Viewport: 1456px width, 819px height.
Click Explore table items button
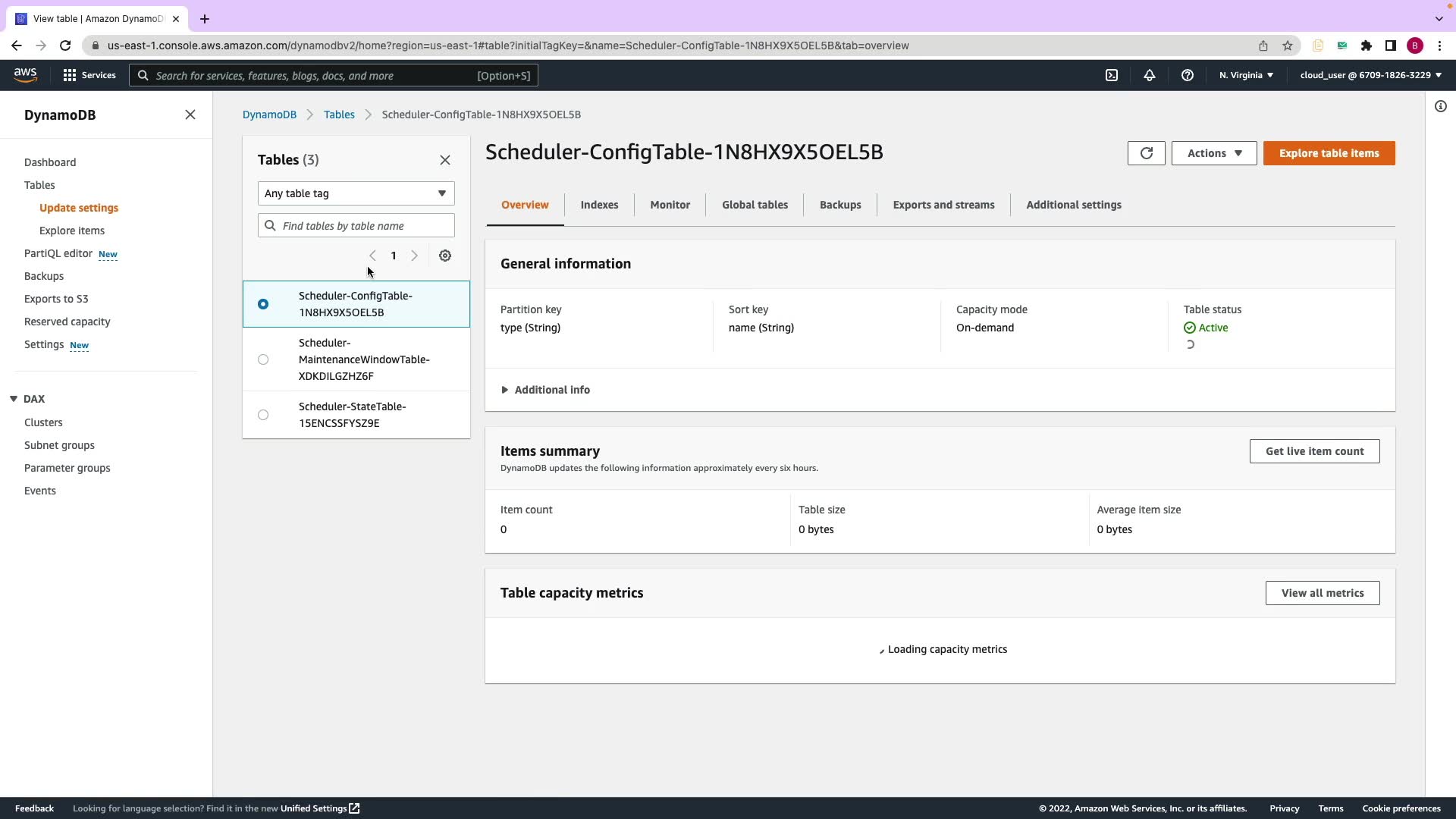[1329, 153]
